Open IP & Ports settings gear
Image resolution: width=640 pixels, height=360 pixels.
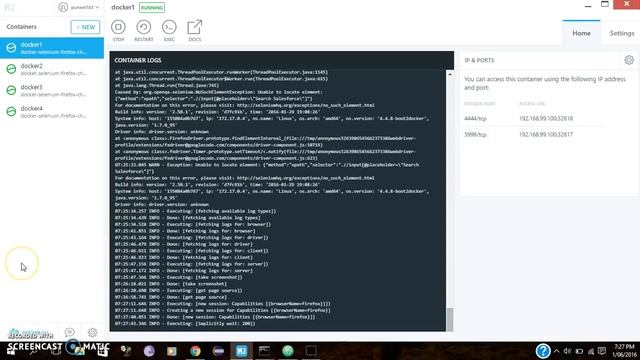(x=629, y=60)
